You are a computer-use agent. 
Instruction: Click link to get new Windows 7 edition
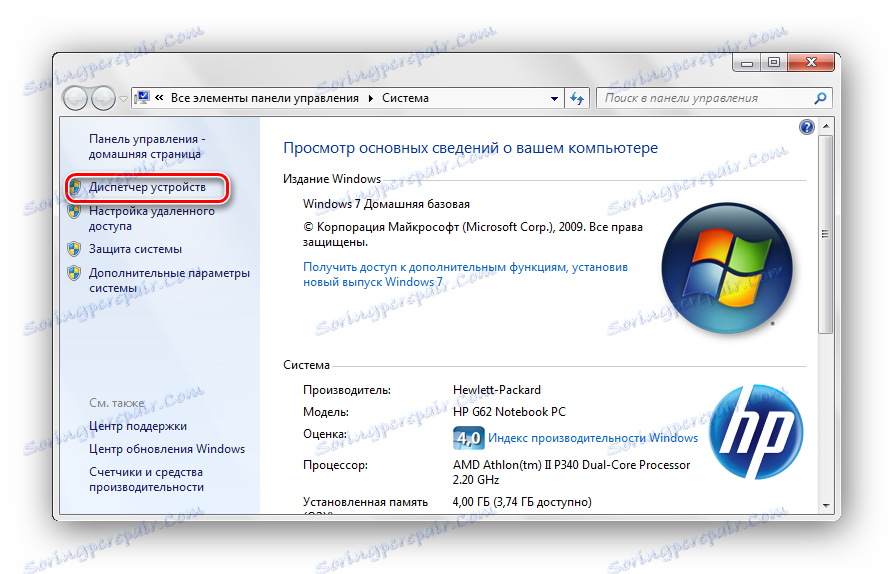465,274
